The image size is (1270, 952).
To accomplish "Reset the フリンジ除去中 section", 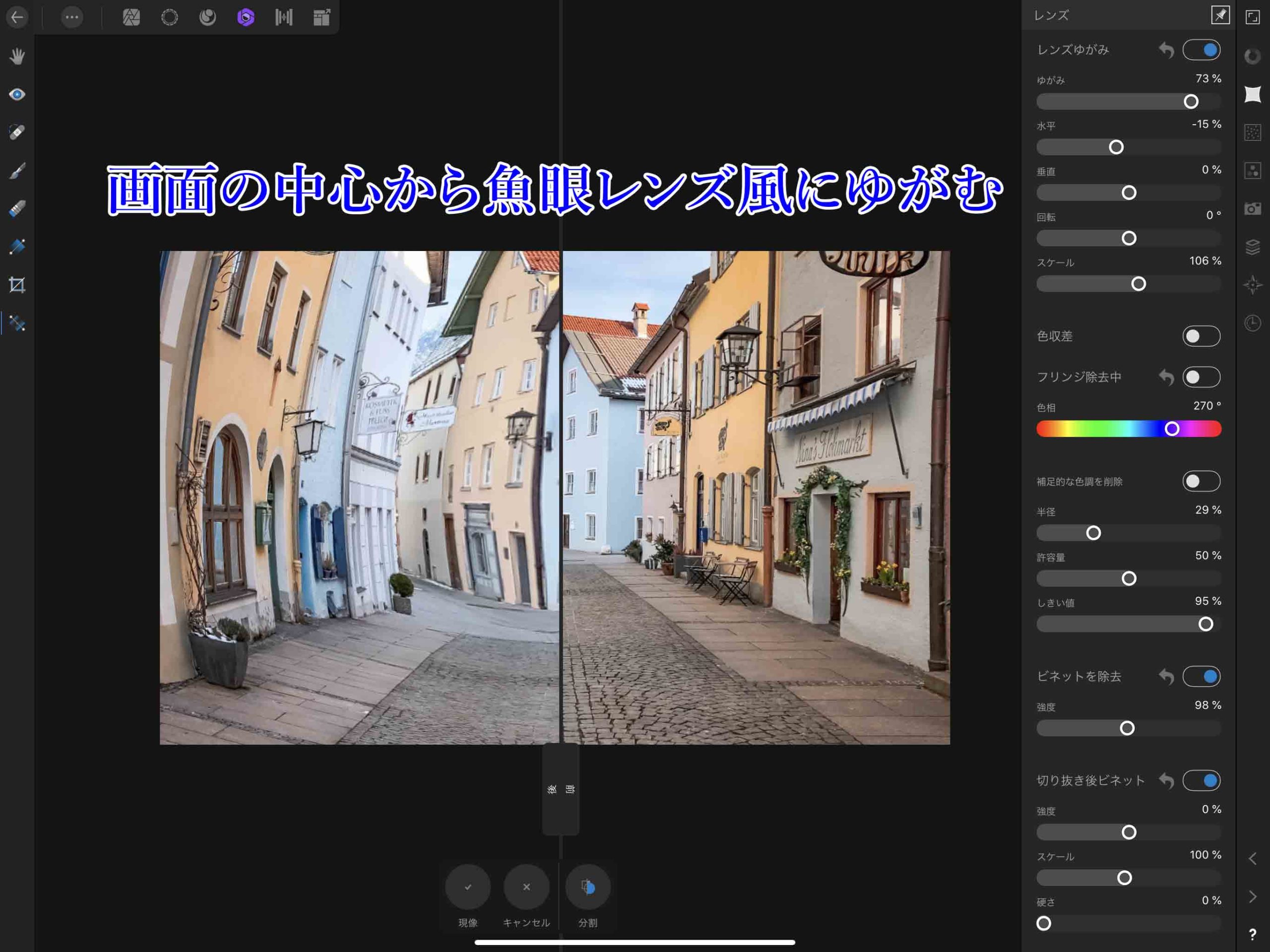I will point(1166,377).
